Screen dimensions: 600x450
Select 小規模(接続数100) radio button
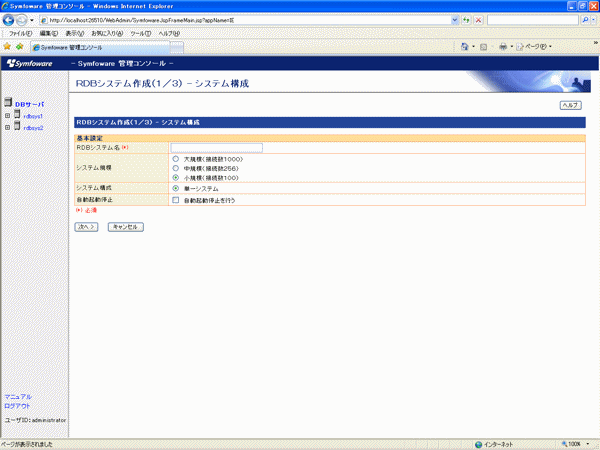[176, 178]
